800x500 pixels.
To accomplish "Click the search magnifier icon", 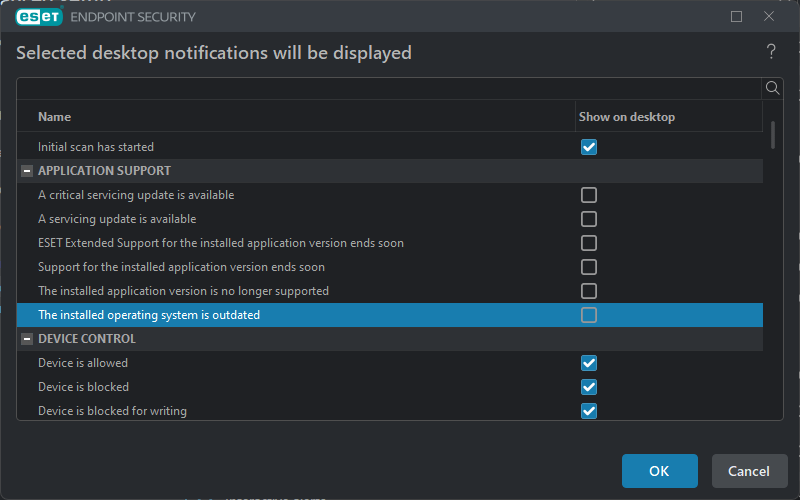I will pyautogui.click(x=772, y=88).
